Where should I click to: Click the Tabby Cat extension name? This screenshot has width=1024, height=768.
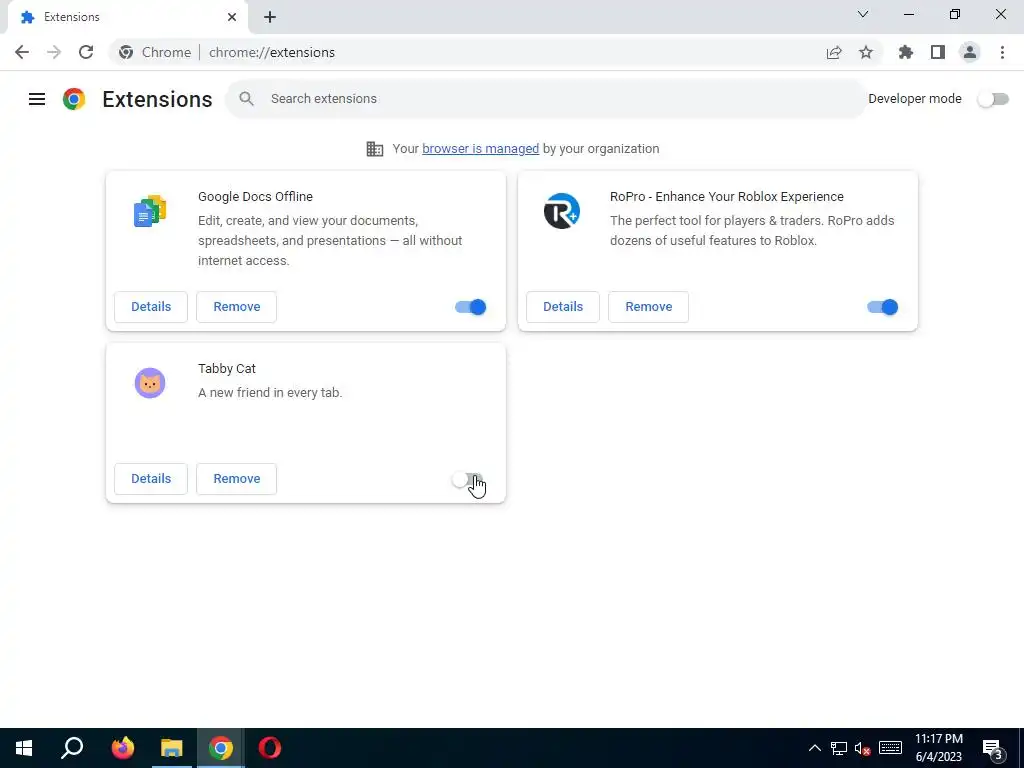(227, 369)
